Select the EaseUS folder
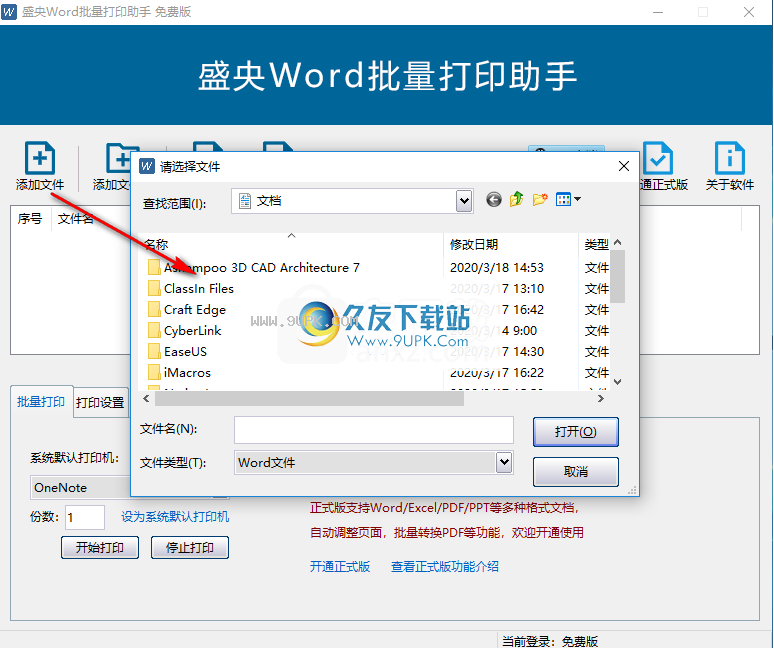Screen dimensions: 774x648 click(x=185, y=352)
